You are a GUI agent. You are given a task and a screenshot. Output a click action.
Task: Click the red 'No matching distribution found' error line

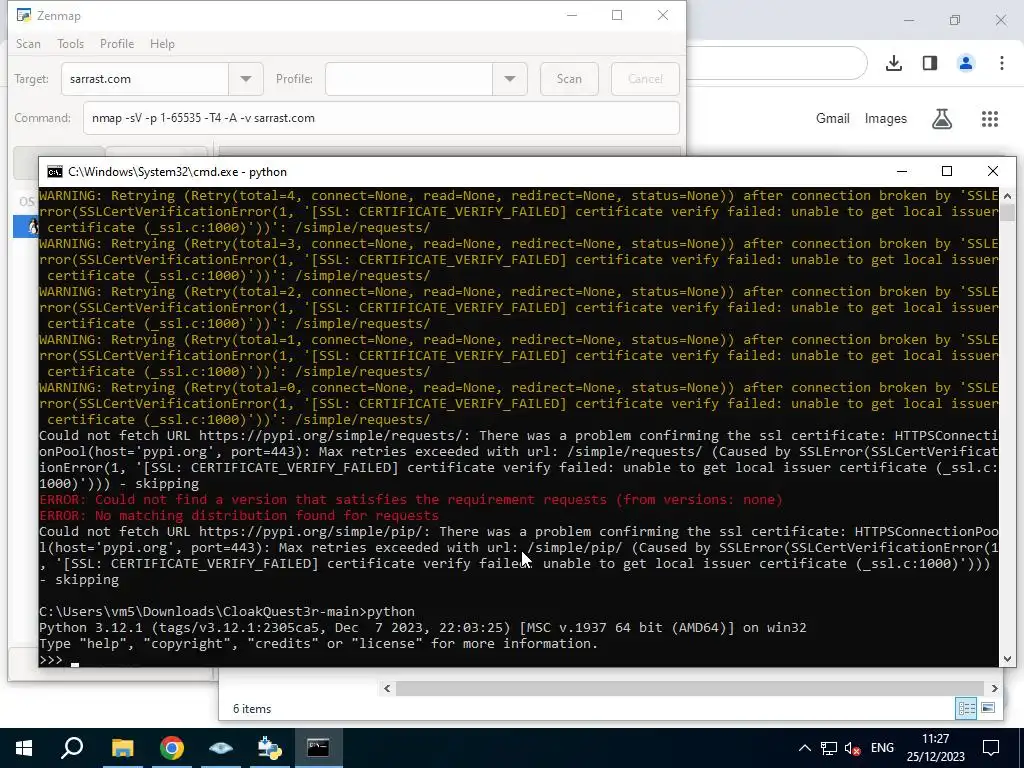(239, 516)
